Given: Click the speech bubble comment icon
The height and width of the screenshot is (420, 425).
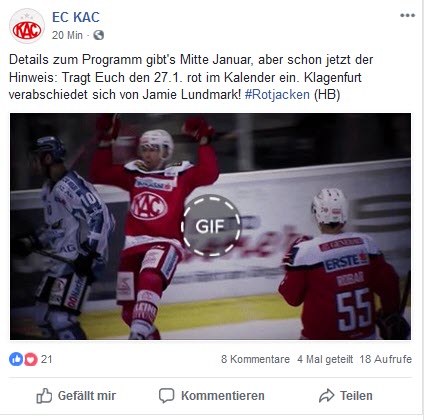Looking at the screenshot, I should click(x=166, y=396).
